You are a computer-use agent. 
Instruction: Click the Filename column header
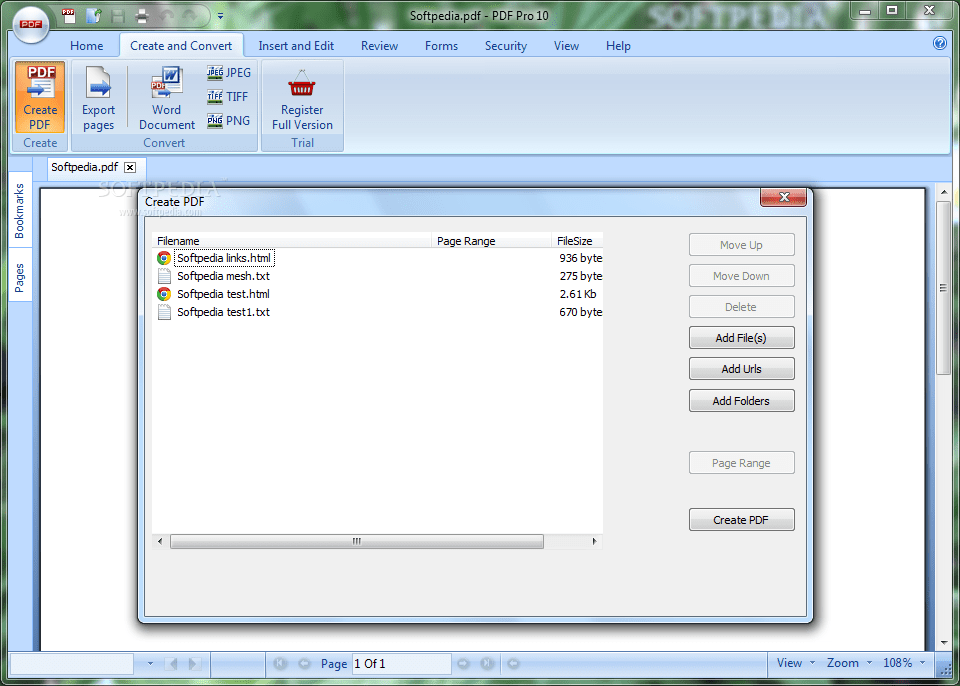tap(292, 241)
